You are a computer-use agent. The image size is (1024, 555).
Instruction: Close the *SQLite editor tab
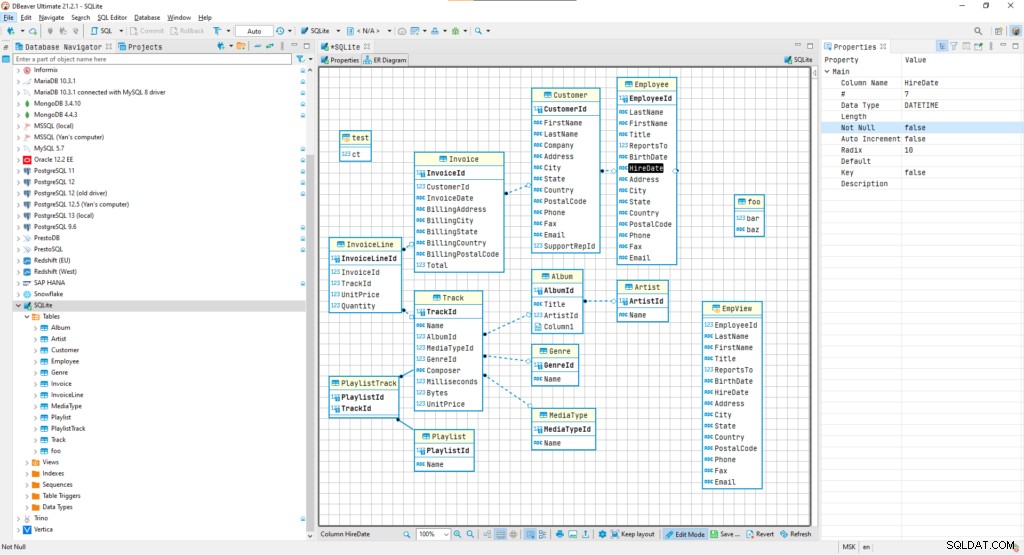[x=367, y=46]
